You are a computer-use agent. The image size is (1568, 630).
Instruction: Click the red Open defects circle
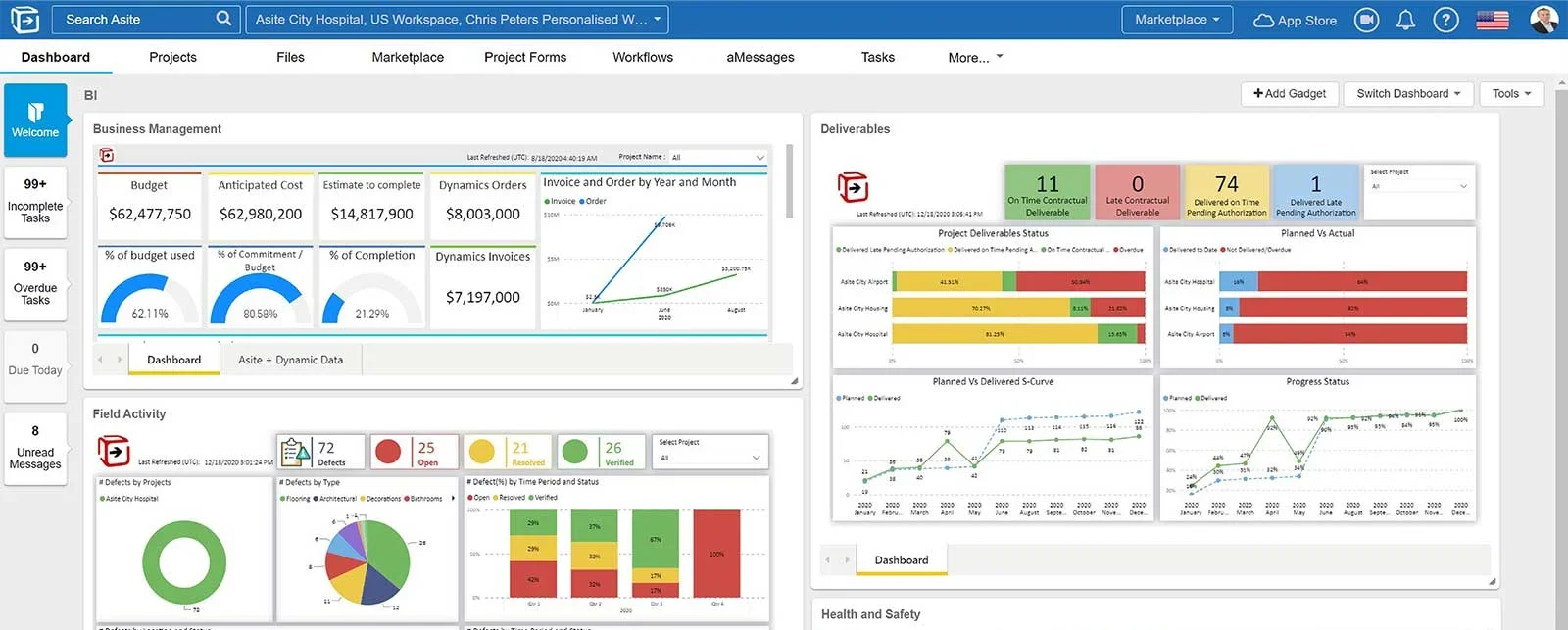pos(388,452)
